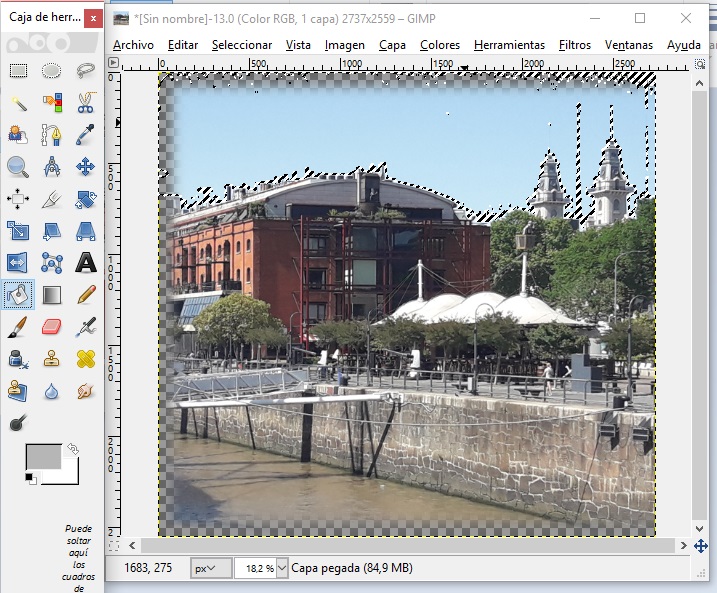The image size is (717, 593).
Task: Select the Pencil tool
Action: coord(86,295)
